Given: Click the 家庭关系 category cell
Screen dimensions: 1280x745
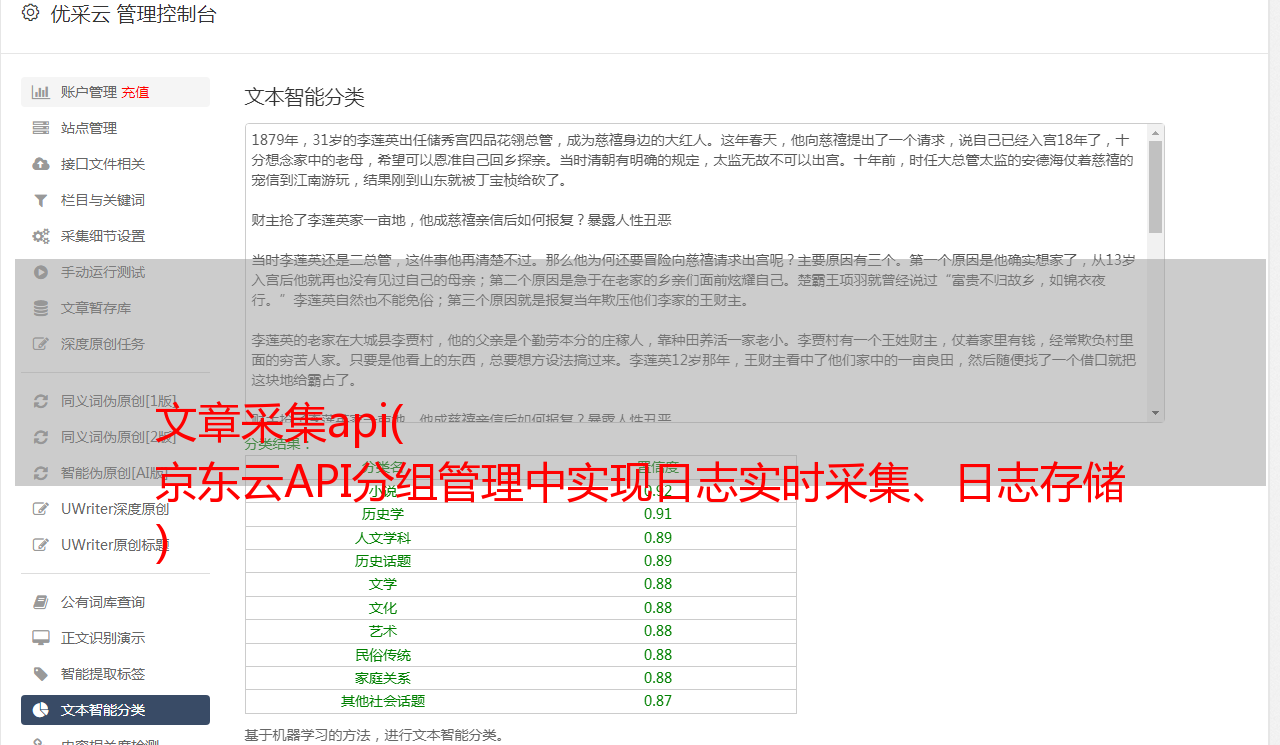Looking at the screenshot, I should pos(383,678).
